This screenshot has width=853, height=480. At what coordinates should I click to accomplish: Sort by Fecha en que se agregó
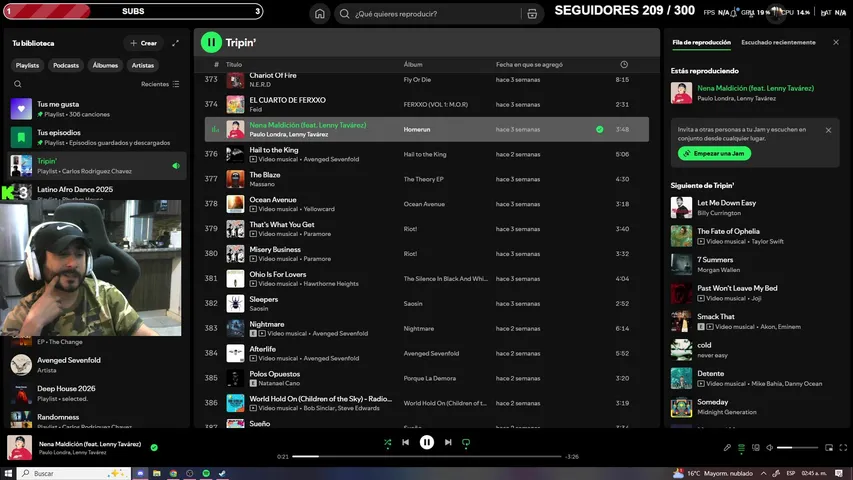[529, 64]
